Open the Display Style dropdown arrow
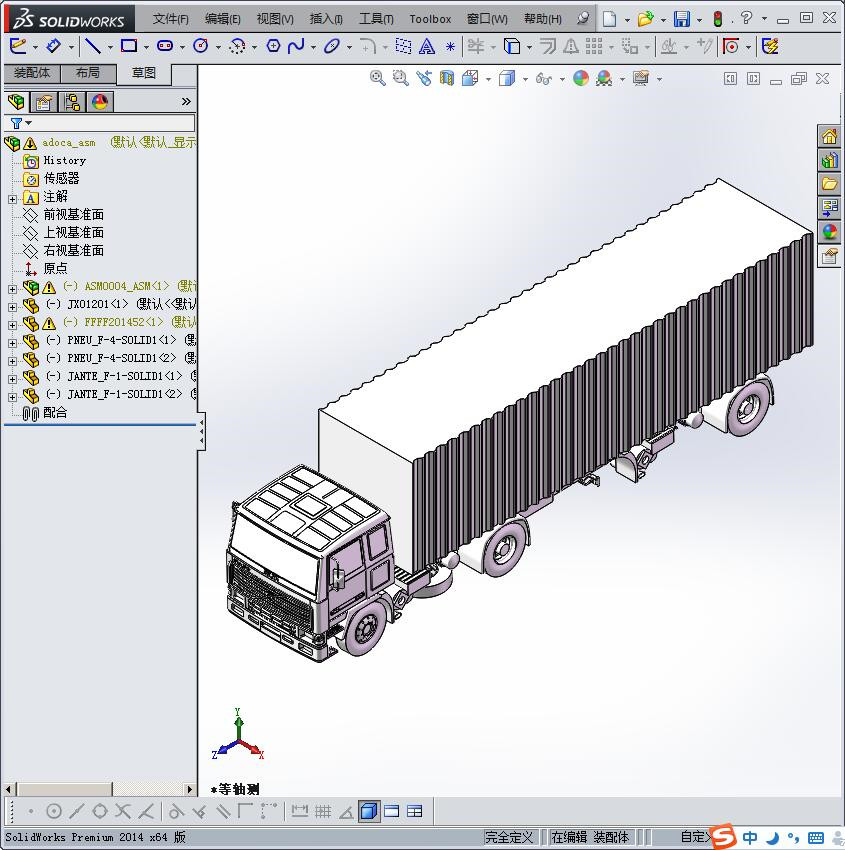Screen dimensions: 845x850 (x=525, y=80)
